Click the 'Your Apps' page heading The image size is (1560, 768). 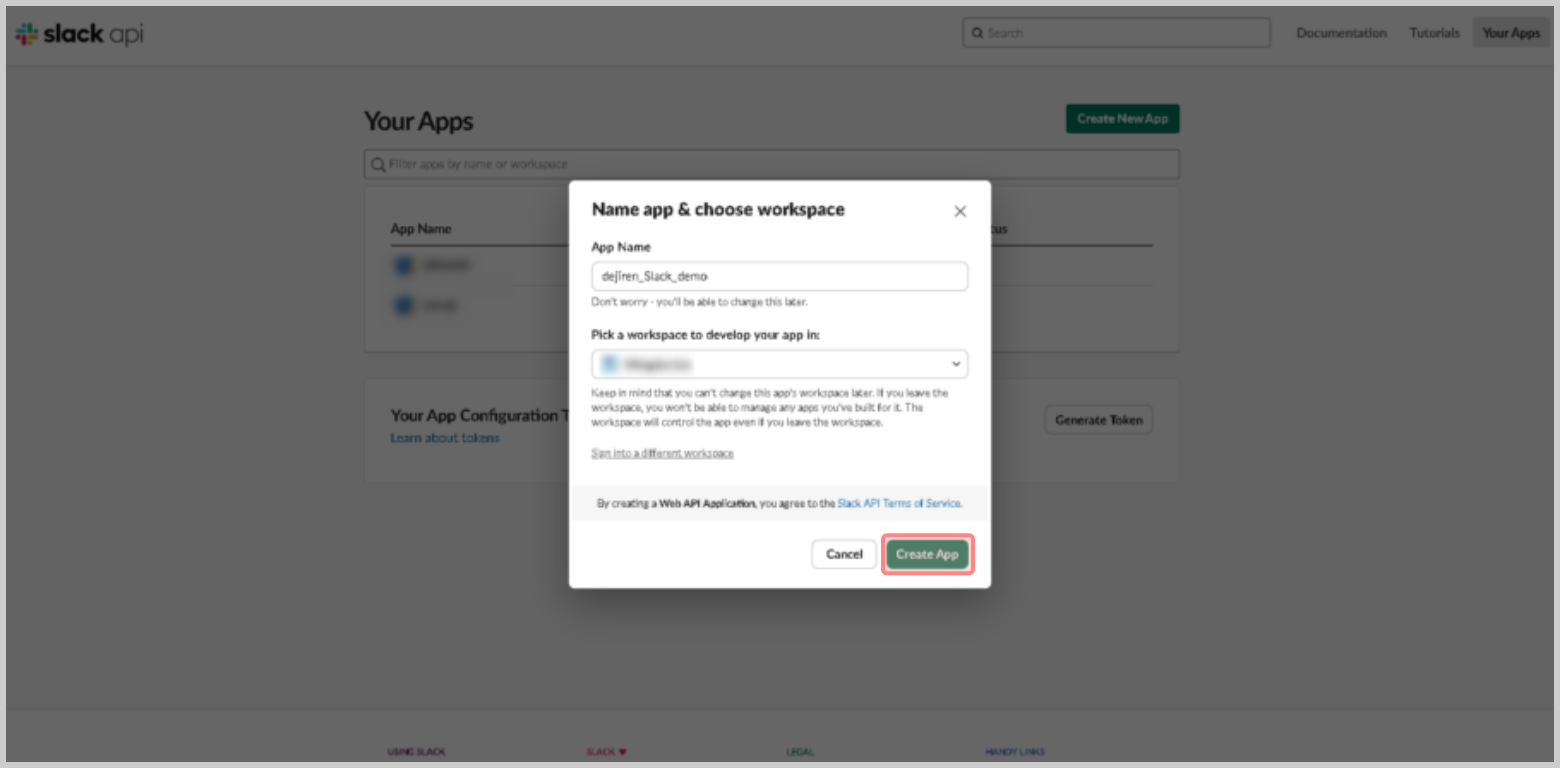point(418,121)
